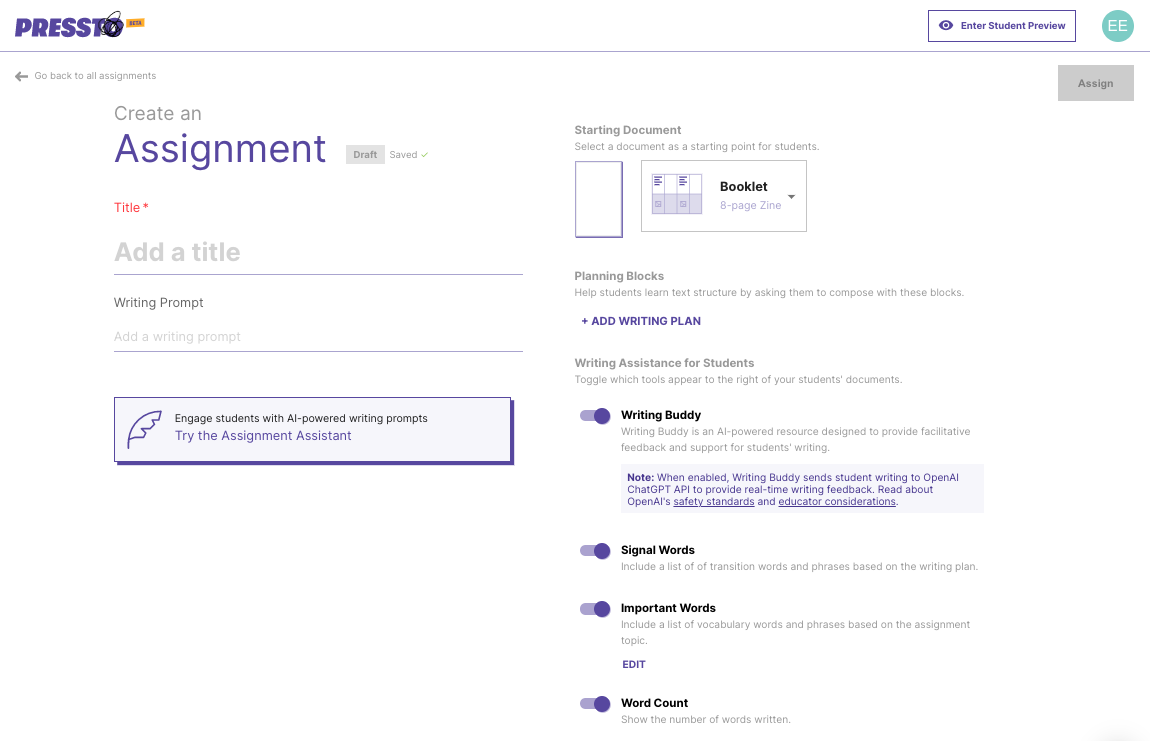Select the blank page starting document
This screenshot has height=741, width=1150.
pos(598,199)
